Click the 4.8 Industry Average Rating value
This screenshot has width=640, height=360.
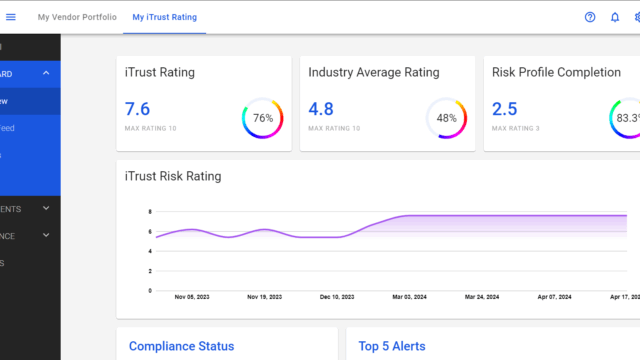coord(321,109)
